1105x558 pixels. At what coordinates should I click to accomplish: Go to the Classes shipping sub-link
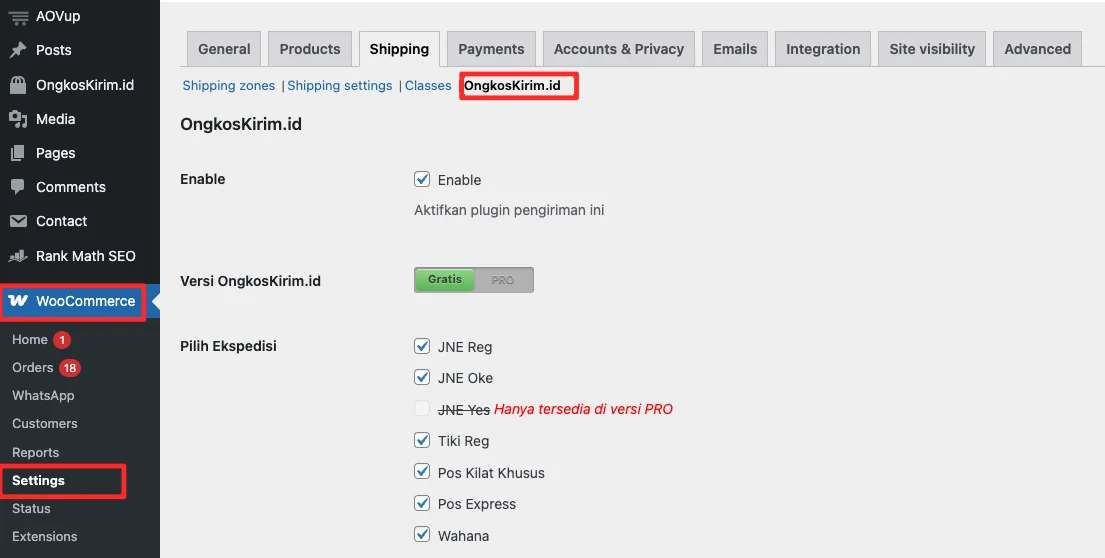click(428, 86)
